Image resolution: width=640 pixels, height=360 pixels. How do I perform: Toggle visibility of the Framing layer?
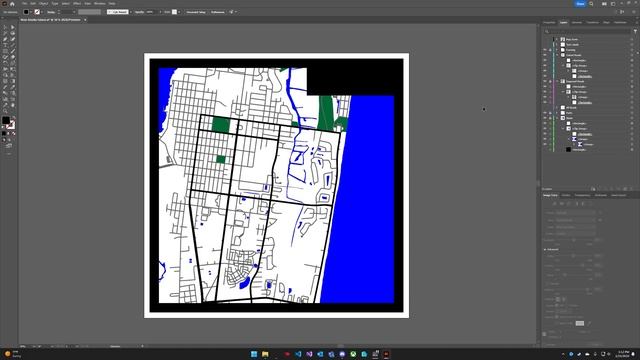pos(544,50)
